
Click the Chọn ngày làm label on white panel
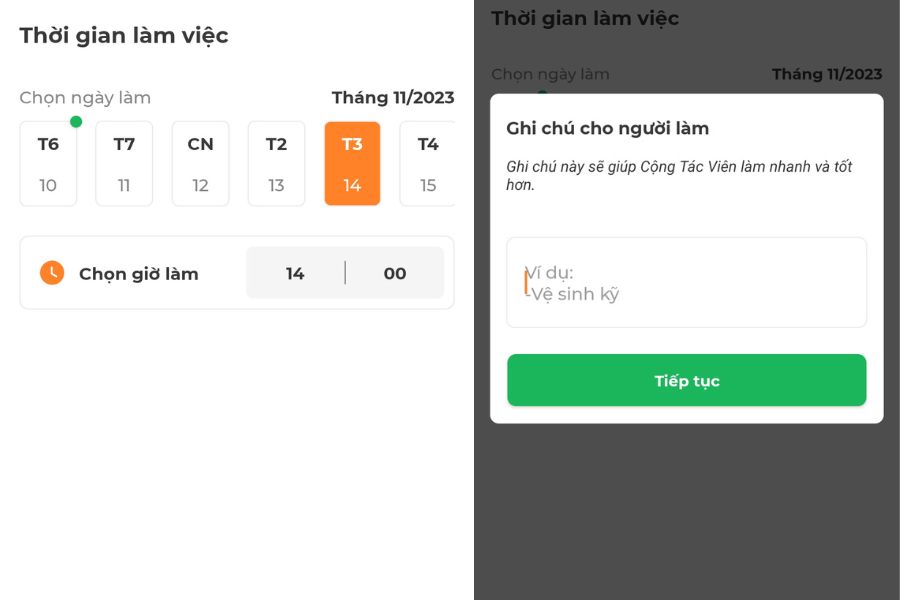[85, 98]
